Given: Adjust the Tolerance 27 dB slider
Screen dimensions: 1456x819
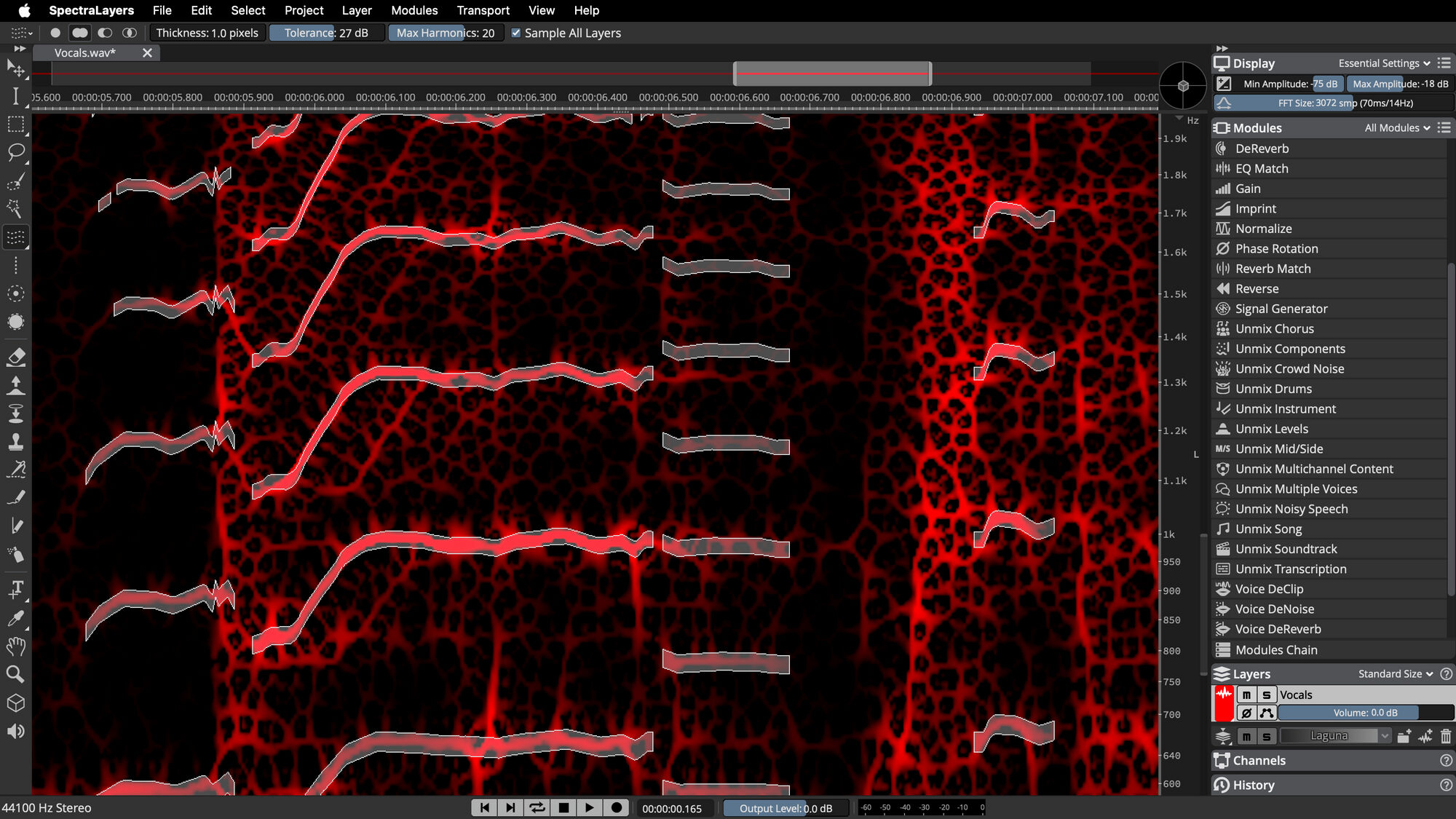Looking at the screenshot, I should click(326, 33).
